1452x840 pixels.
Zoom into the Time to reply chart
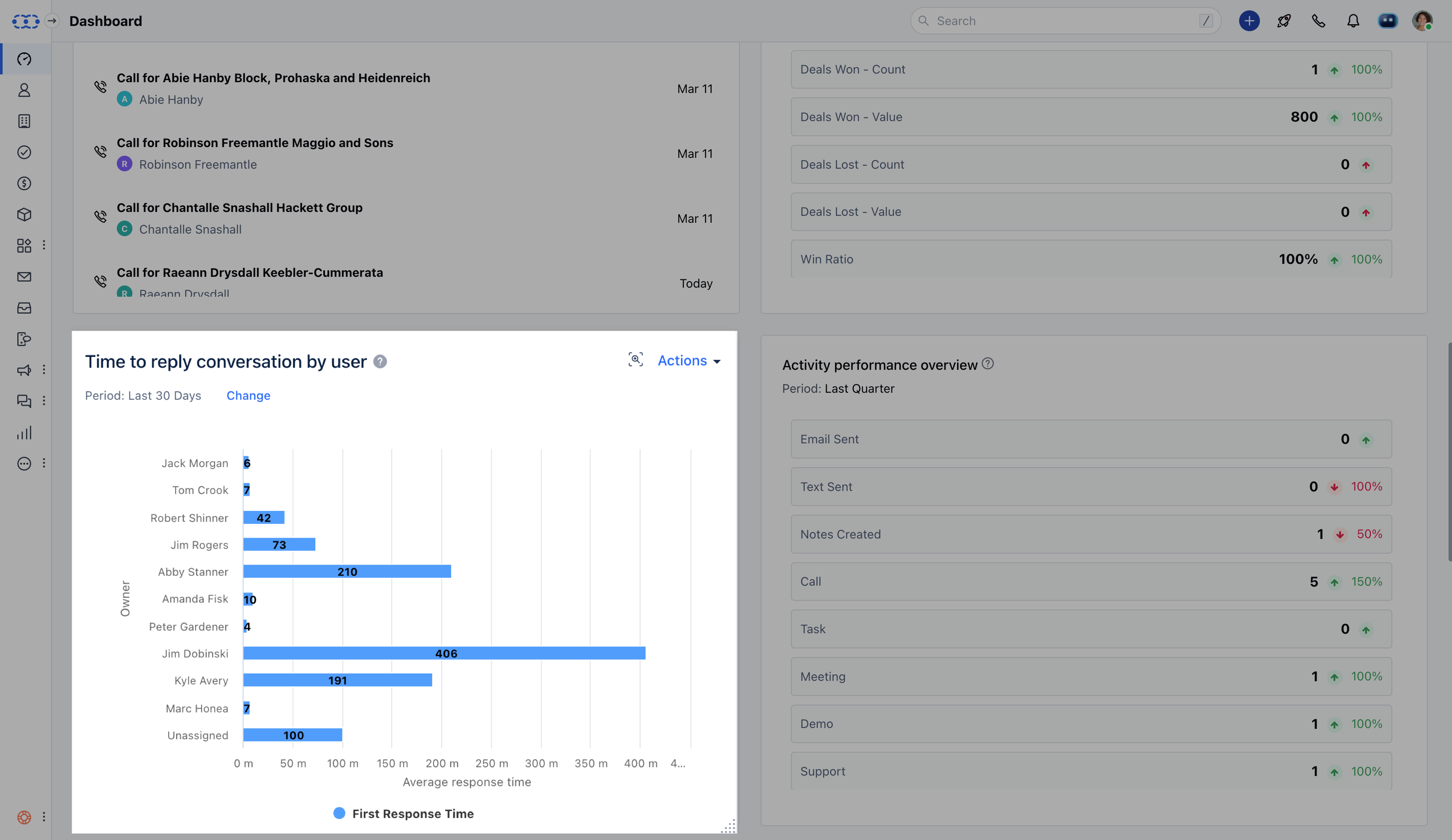pos(635,360)
